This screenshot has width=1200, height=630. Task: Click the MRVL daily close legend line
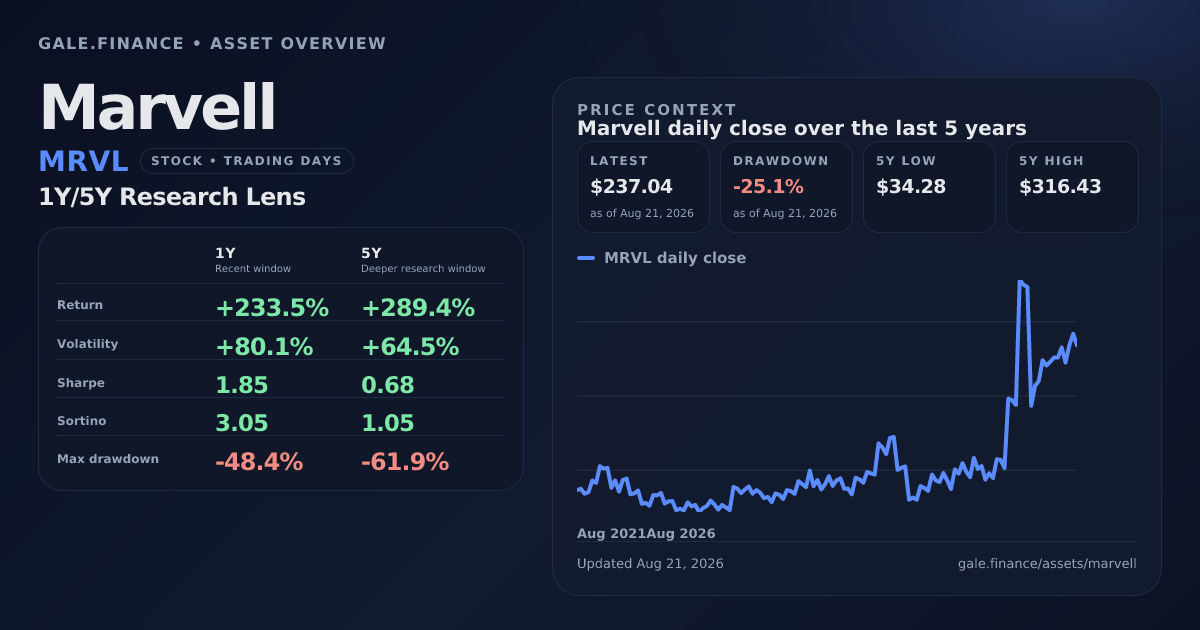tap(586, 258)
